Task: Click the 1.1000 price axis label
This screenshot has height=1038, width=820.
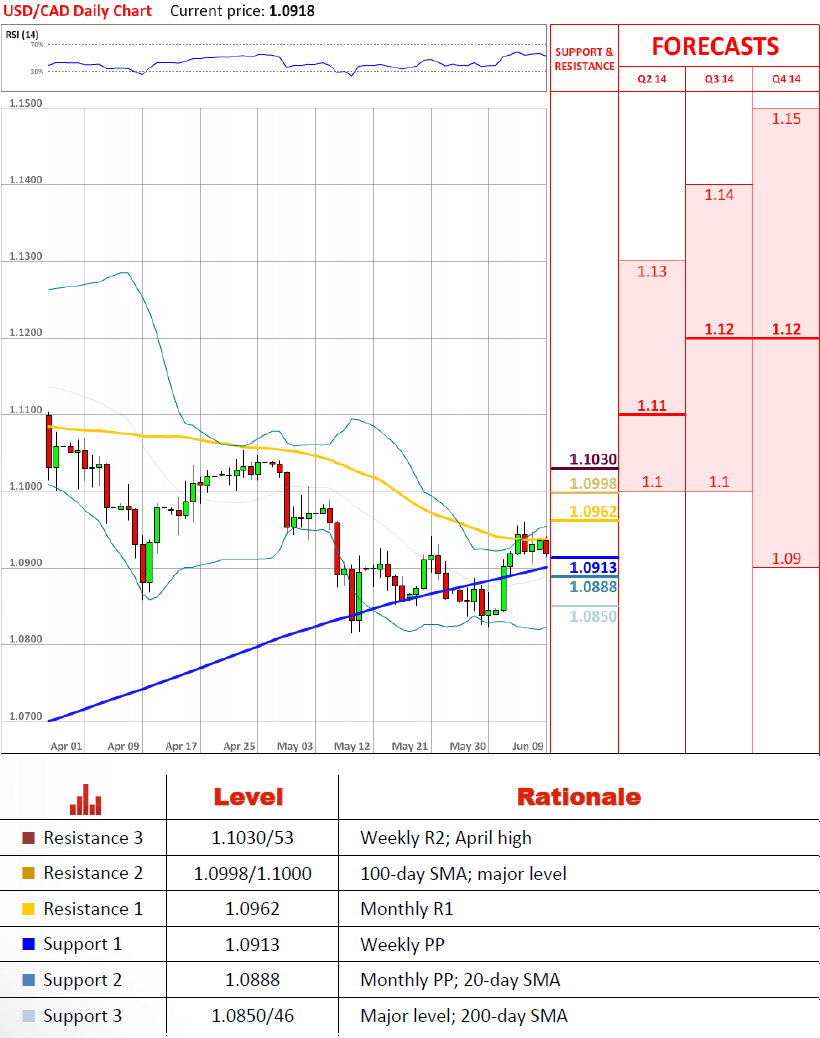Action: [x=26, y=487]
